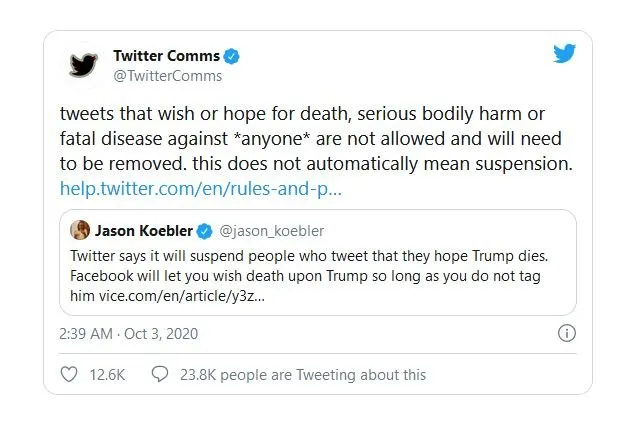Like the tweet with the heart icon

click(x=69, y=374)
